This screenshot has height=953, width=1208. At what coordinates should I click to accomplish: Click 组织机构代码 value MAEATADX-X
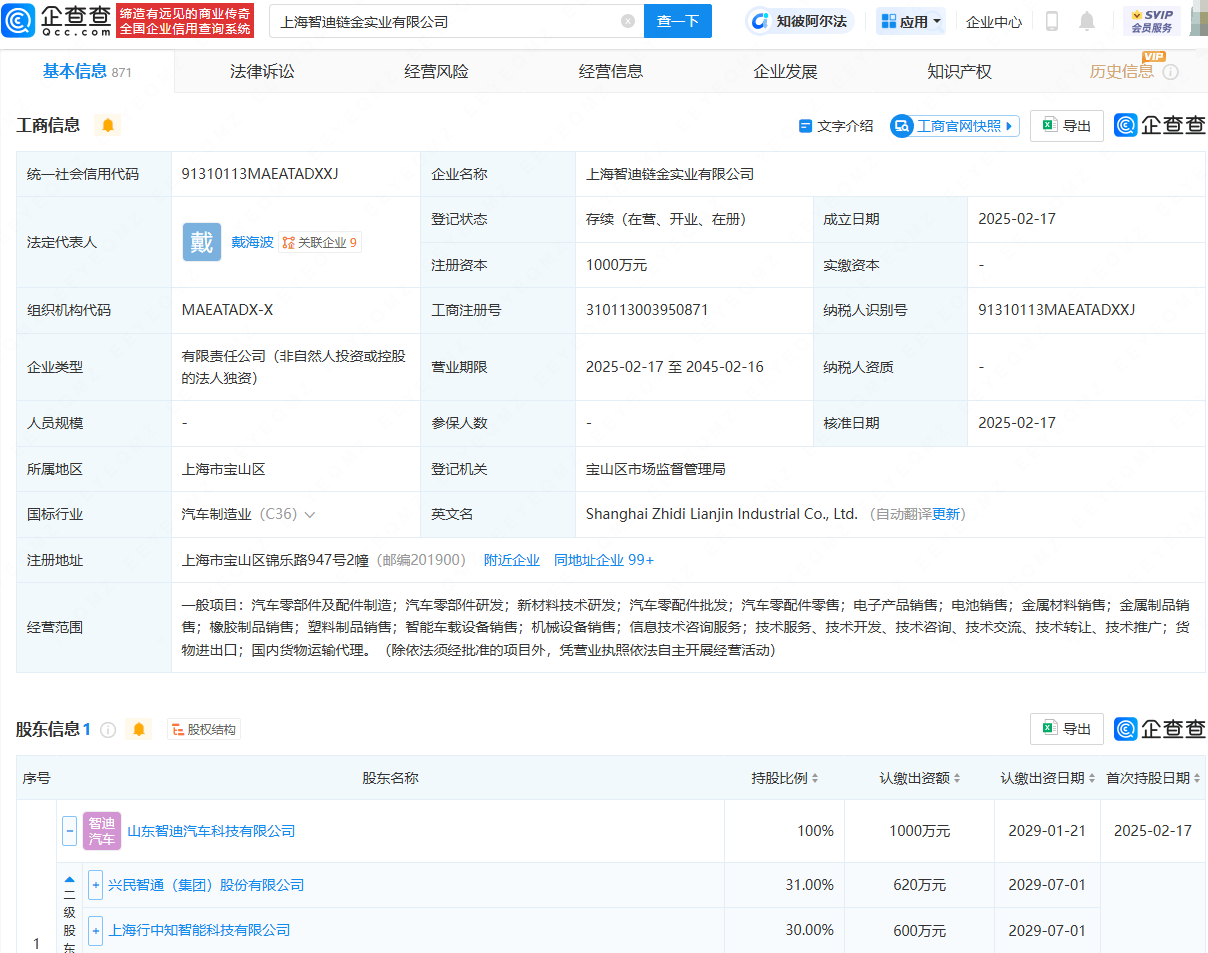point(227,310)
